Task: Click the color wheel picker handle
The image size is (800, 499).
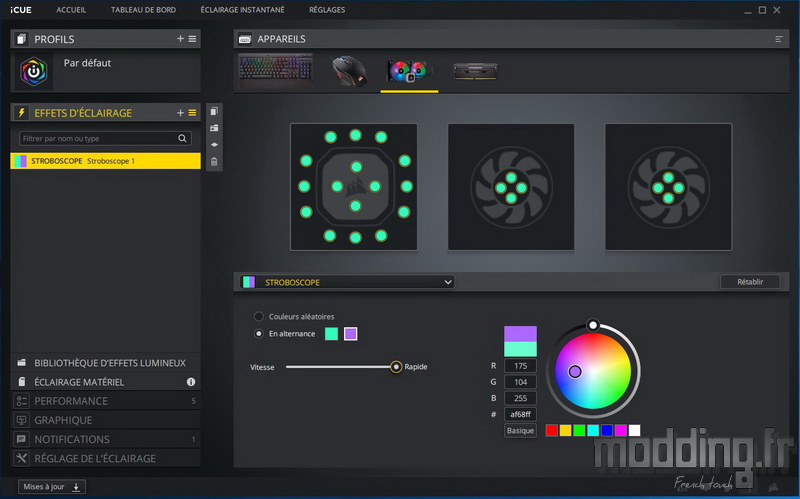Action: (x=575, y=371)
